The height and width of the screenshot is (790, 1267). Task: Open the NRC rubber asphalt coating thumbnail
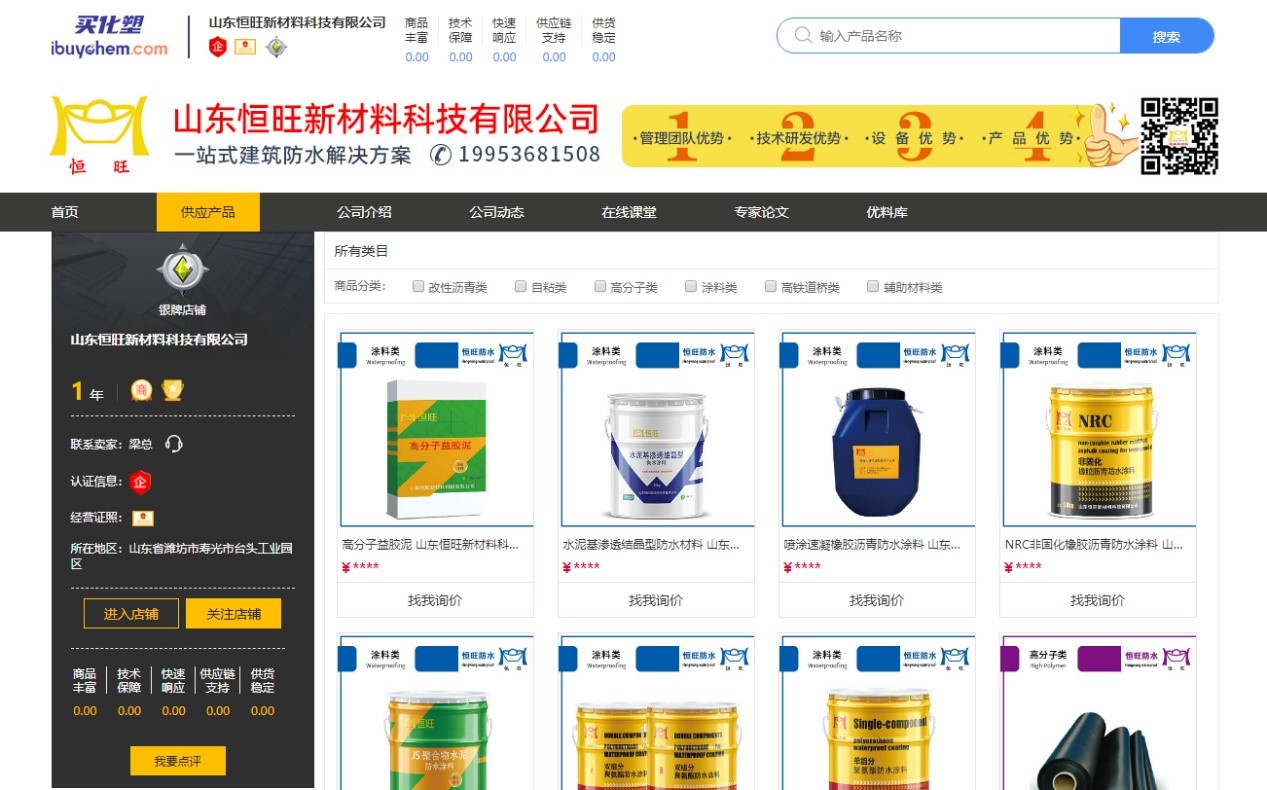click(1098, 429)
